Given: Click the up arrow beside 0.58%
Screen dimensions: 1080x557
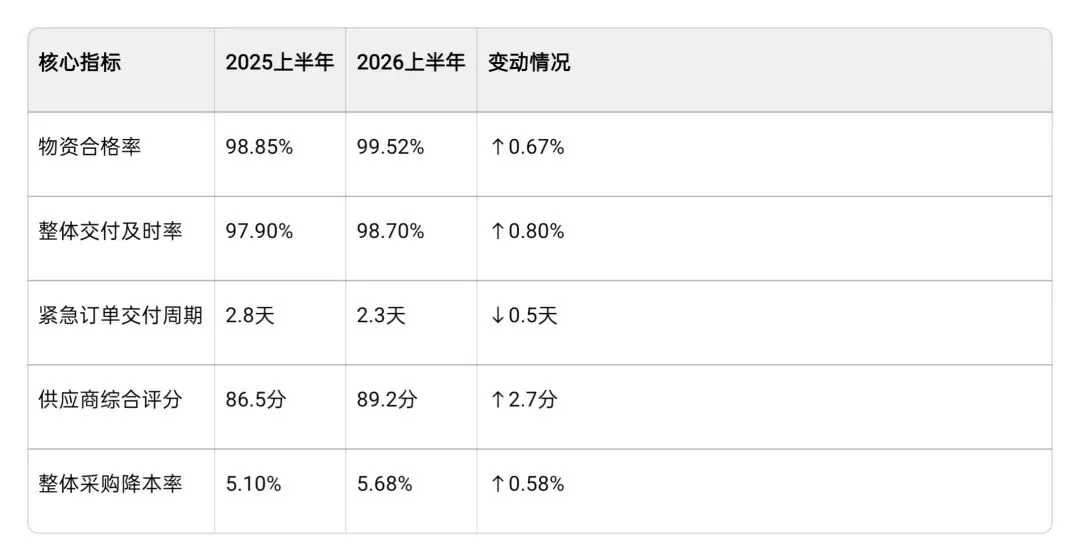Looking at the screenshot, I should coord(497,484).
